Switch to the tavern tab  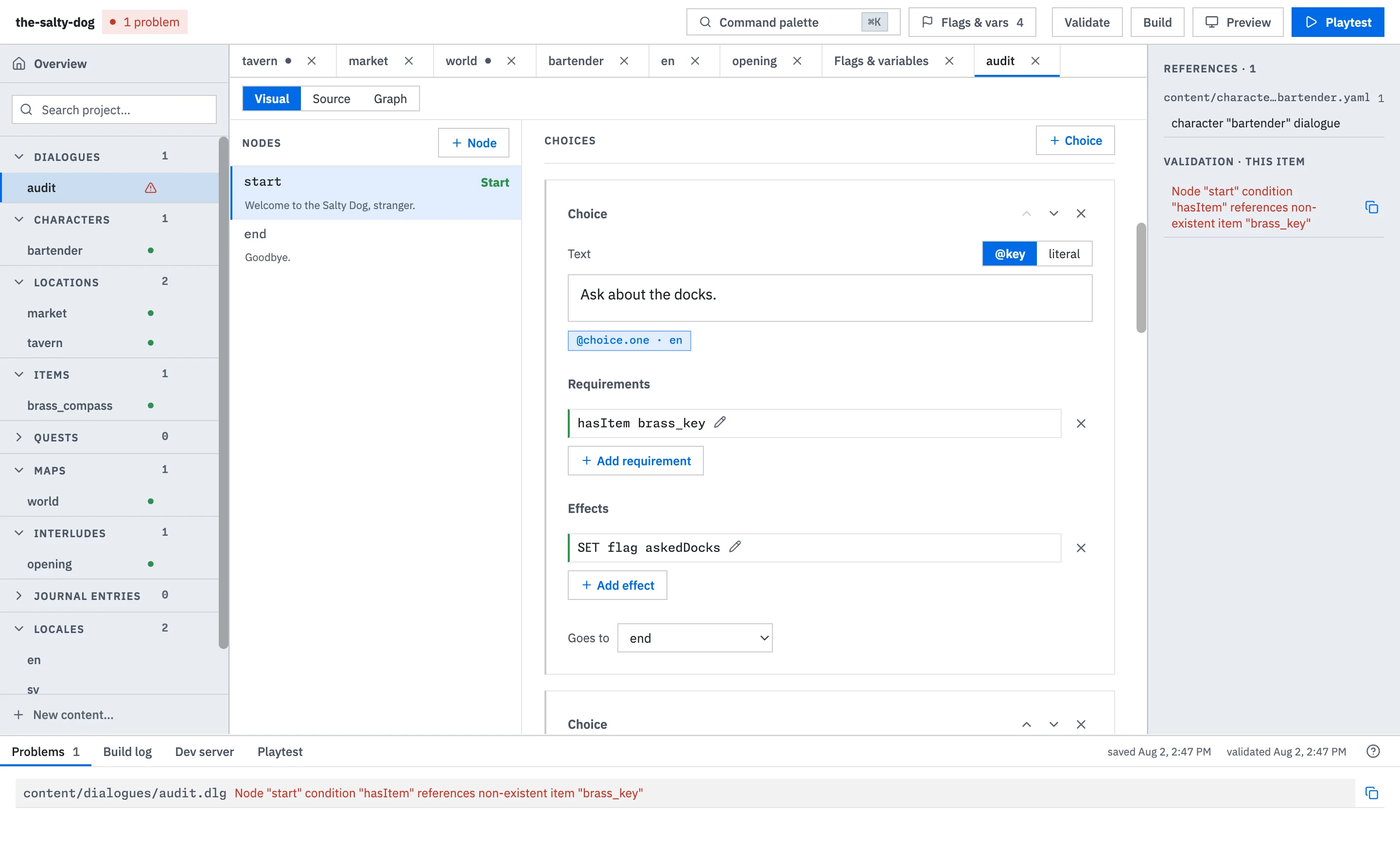[x=260, y=61]
